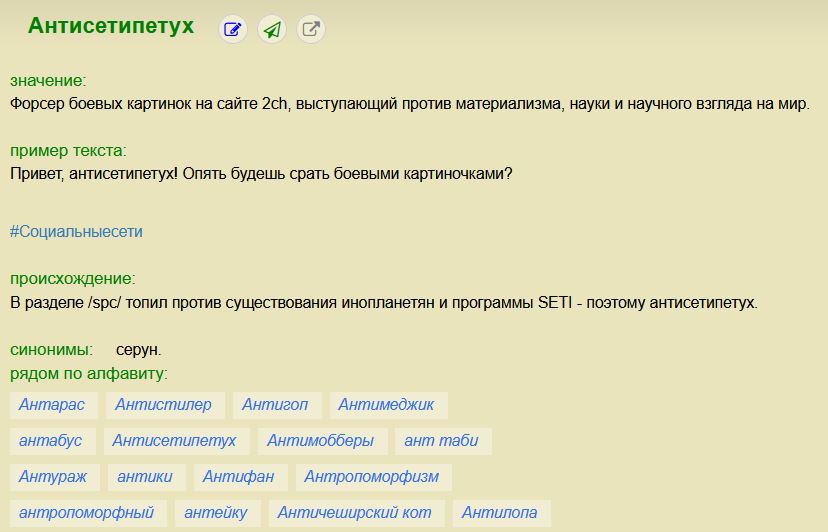Select the Антистилер tag
Screen dimensions: 828x532
point(163,405)
